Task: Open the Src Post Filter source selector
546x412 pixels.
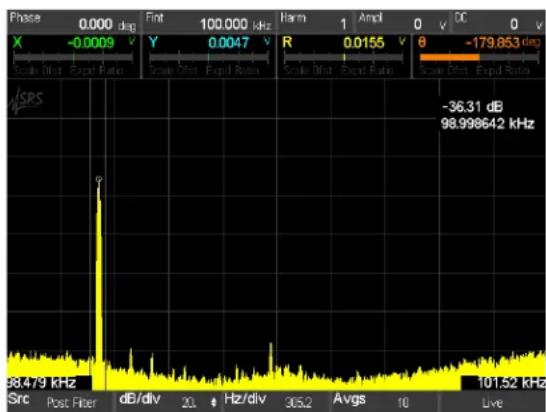Action: tap(60, 402)
